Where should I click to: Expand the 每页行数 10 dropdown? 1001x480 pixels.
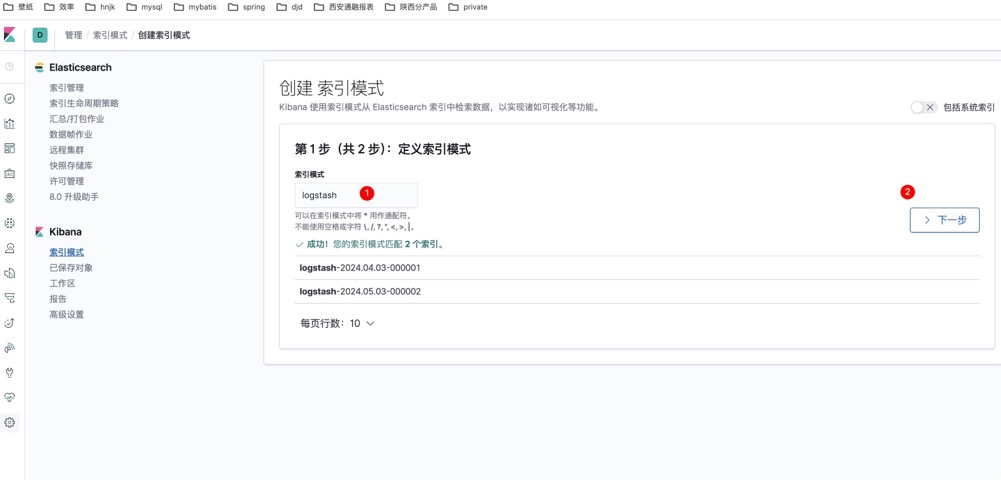(x=338, y=324)
